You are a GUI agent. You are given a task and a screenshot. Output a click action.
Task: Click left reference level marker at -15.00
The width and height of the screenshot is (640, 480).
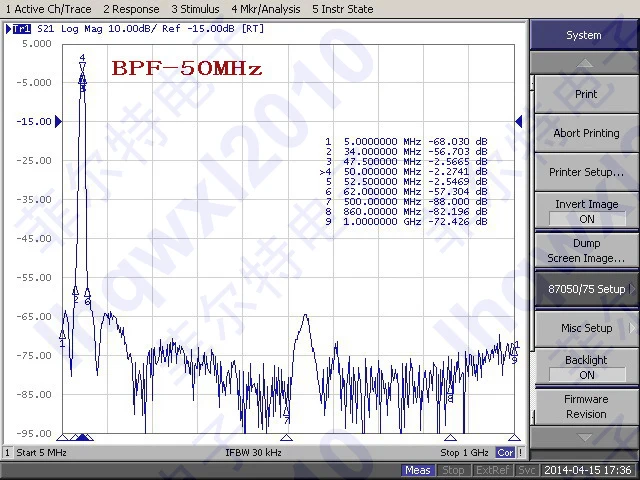click(x=58, y=121)
